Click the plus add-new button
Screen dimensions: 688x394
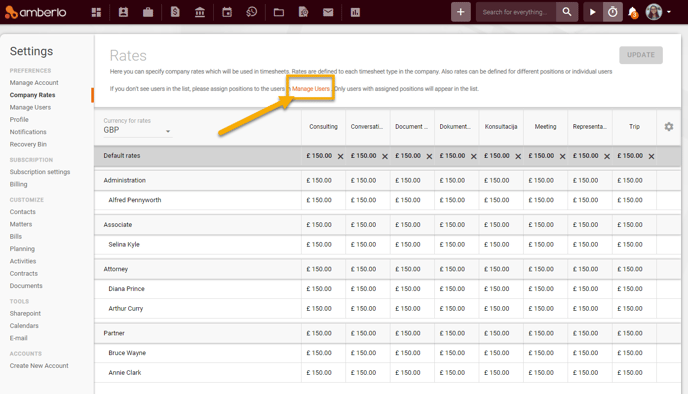point(460,12)
